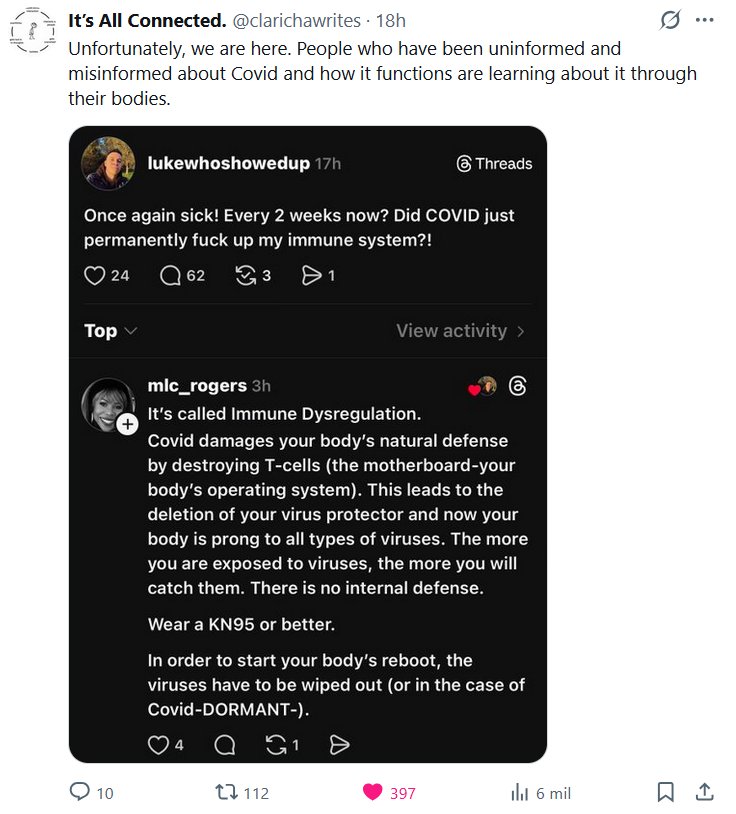Open lukewhoshowedup's profile picture
Screen dimensions: 736x814
pyautogui.click(x=109, y=163)
